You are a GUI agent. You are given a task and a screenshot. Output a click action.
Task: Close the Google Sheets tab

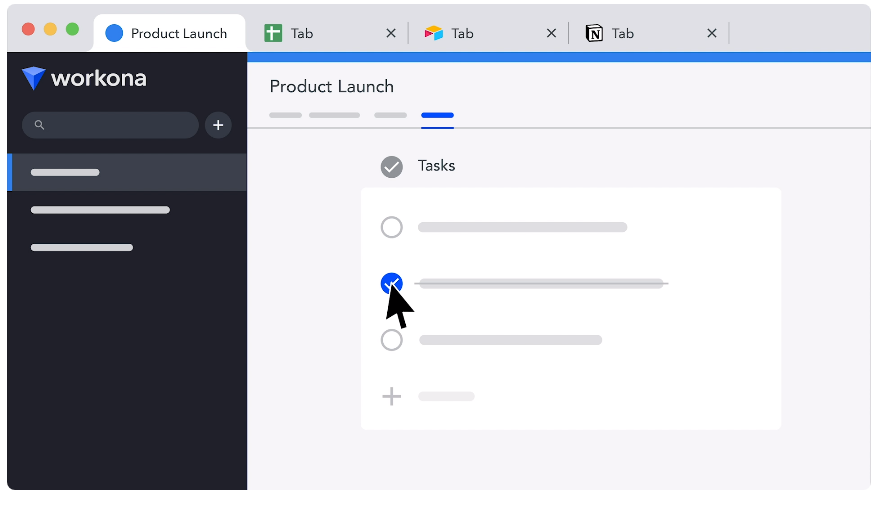pos(391,34)
